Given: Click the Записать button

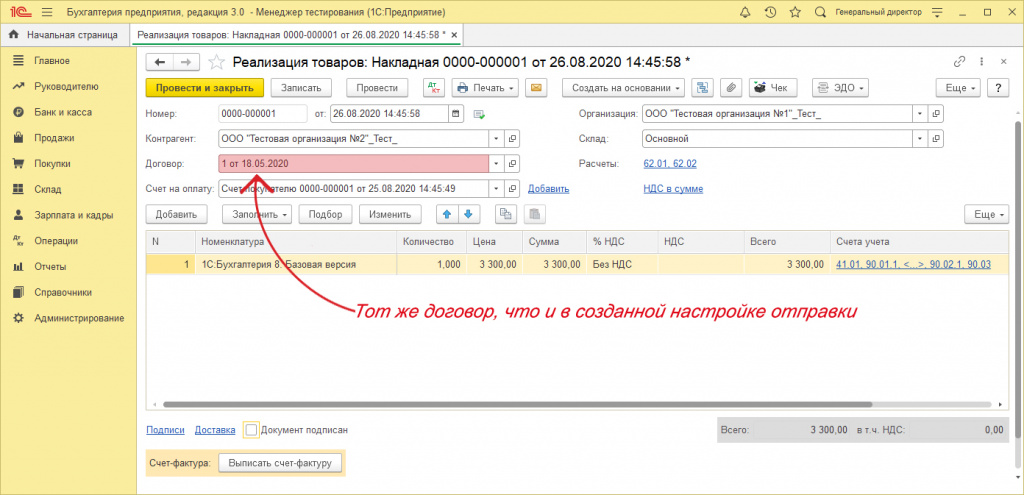Looking at the screenshot, I should tap(301, 88).
